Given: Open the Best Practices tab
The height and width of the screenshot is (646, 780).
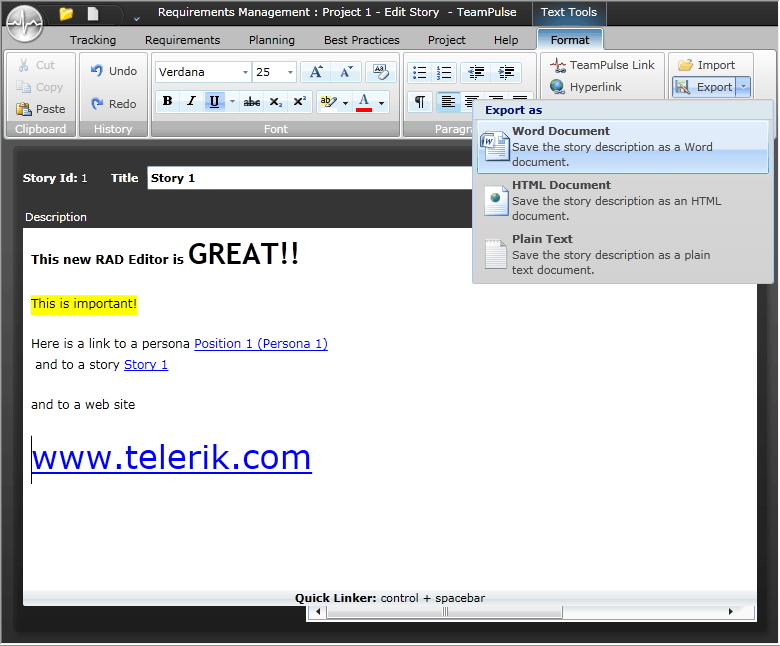Looking at the screenshot, I should click(x=362, y=40).
